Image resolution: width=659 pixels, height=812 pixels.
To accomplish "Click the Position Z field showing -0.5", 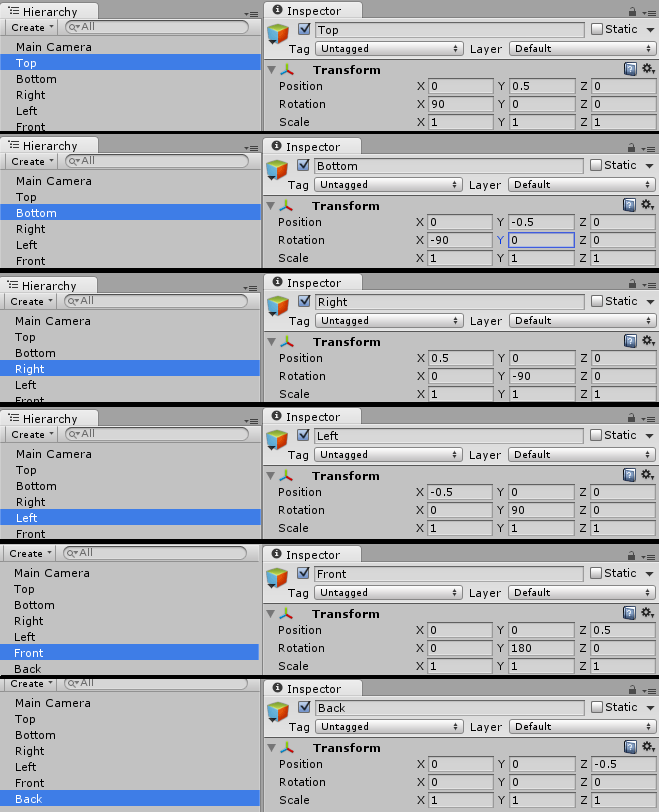I will (622, 764).
